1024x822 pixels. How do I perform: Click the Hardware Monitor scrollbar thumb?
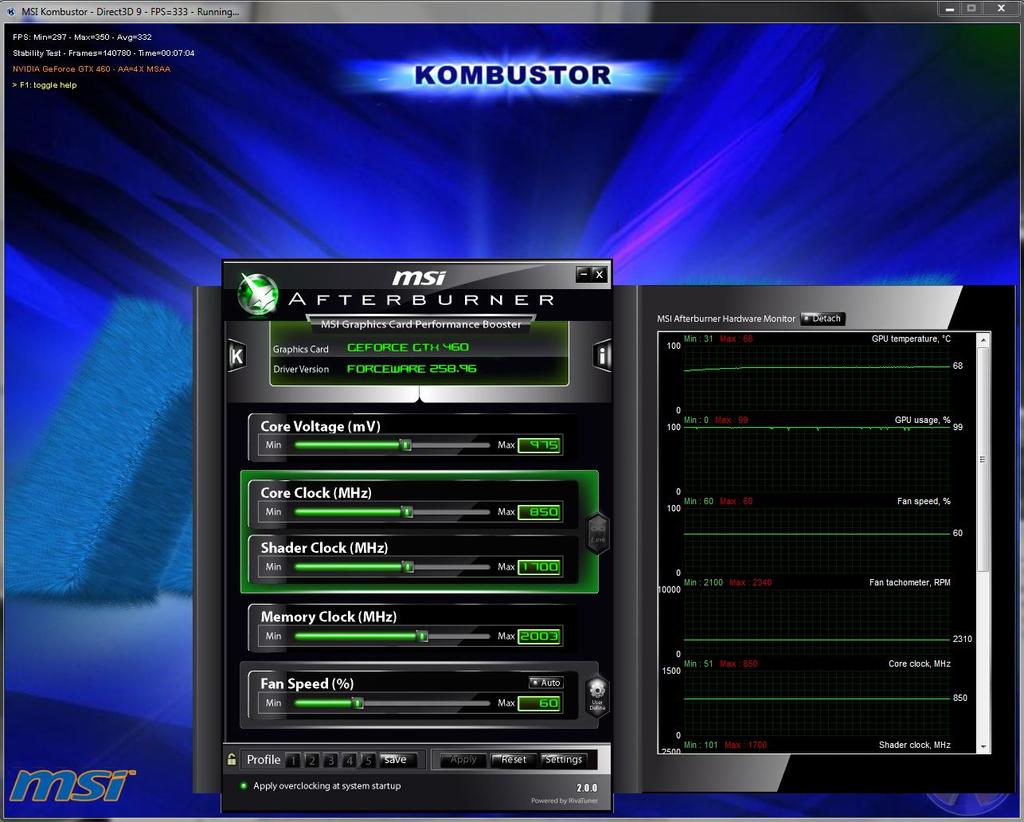[x=982, y=460]
